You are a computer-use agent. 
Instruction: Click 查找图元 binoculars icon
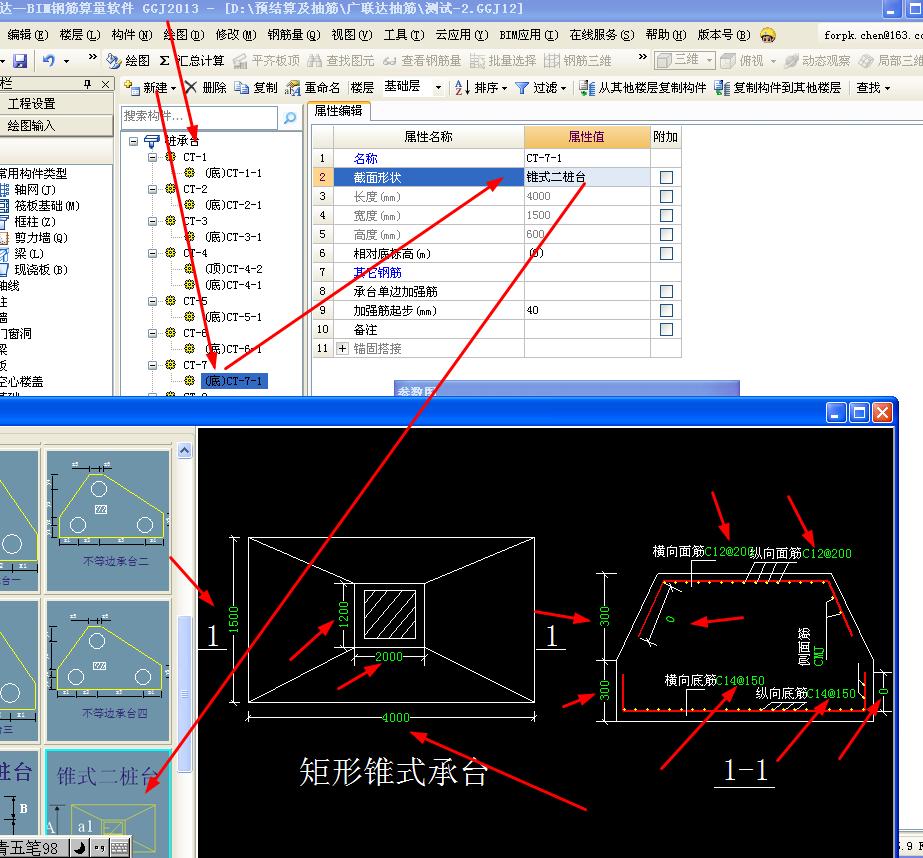(x=315, y=60)
